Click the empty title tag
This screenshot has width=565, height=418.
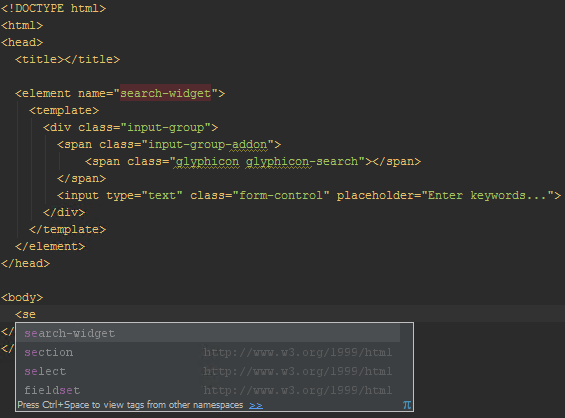(67, 59)
